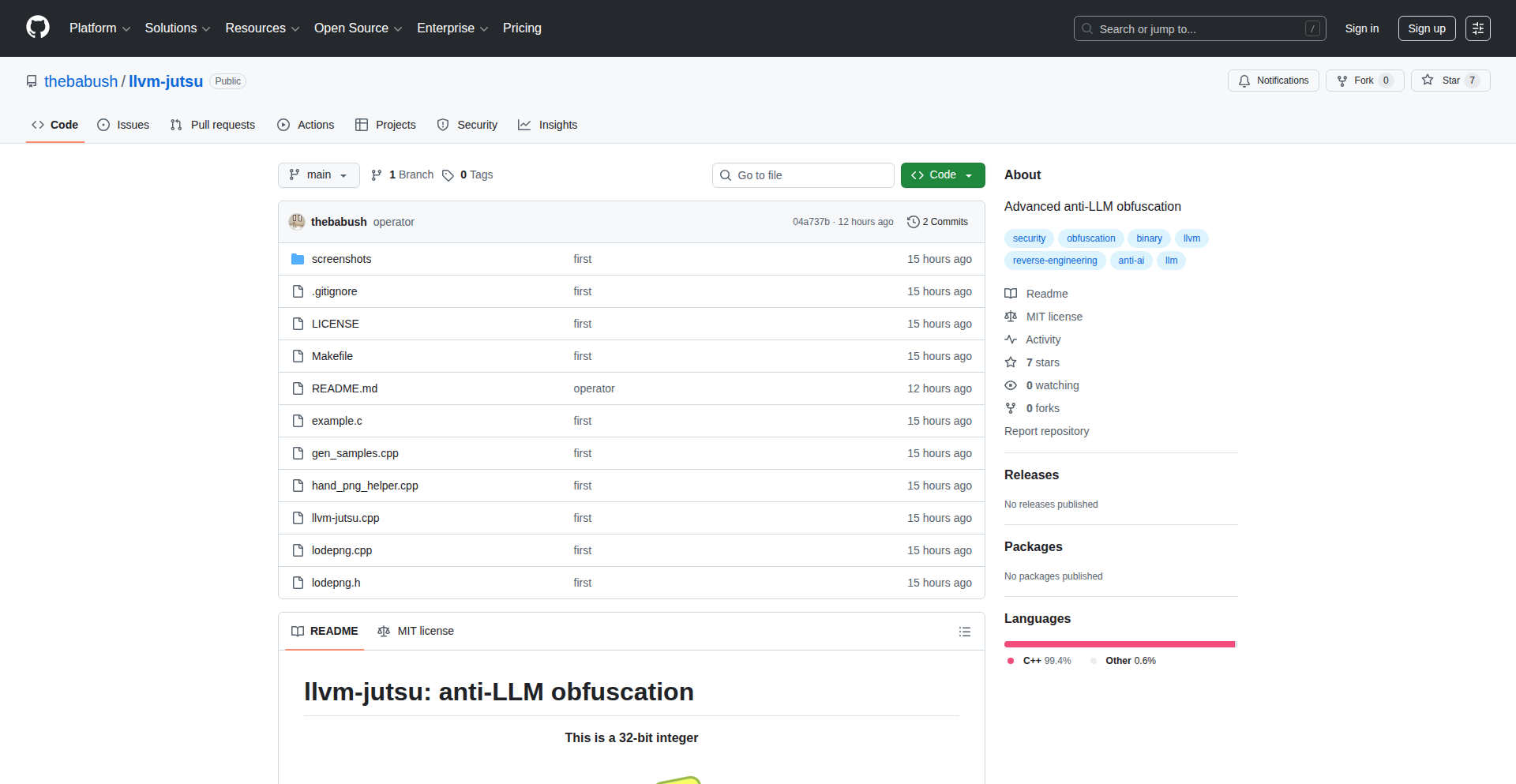Click the screenshots folder icon

tap(298, 259)
